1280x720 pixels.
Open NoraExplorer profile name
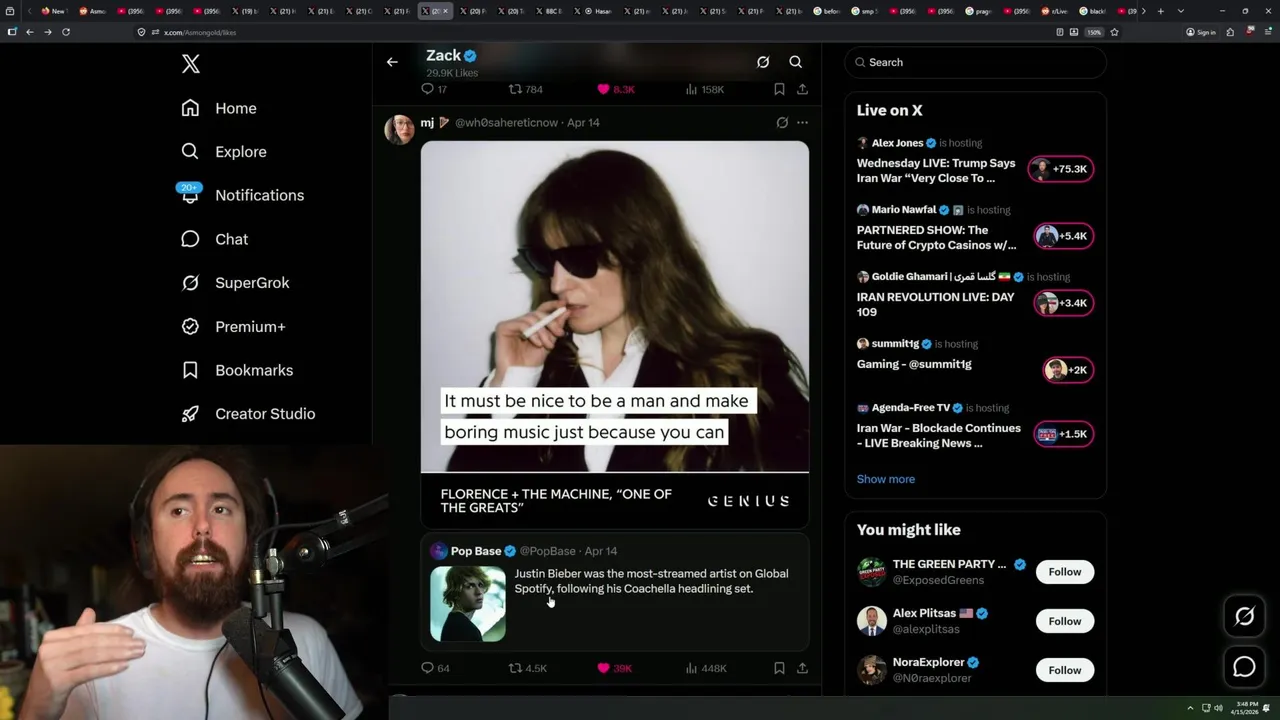(x=928, y=662)
